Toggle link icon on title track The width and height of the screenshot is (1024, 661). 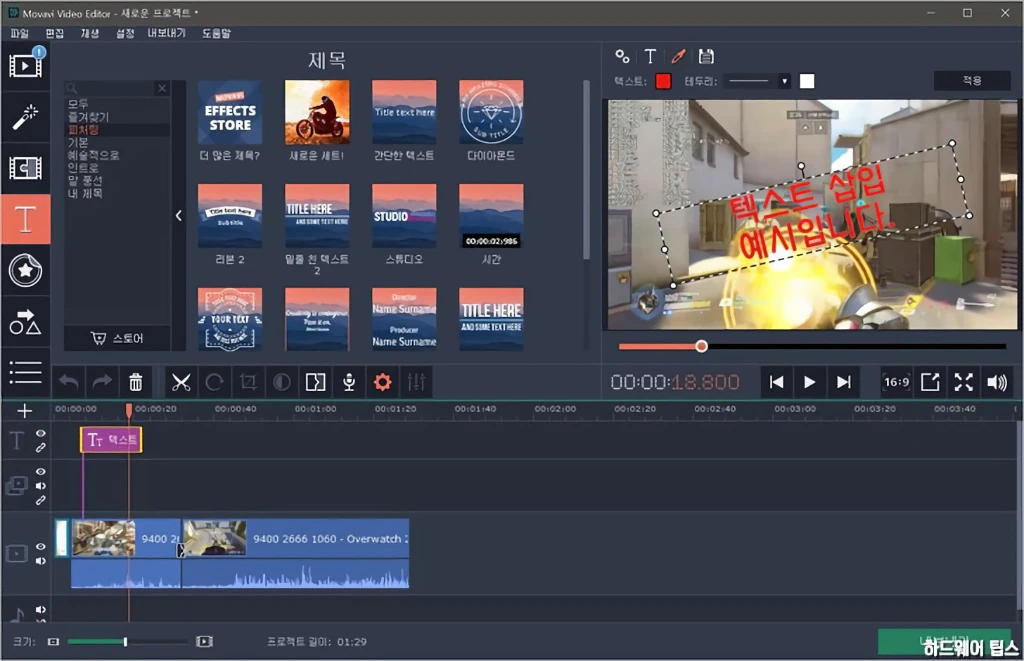pos(40,448)
